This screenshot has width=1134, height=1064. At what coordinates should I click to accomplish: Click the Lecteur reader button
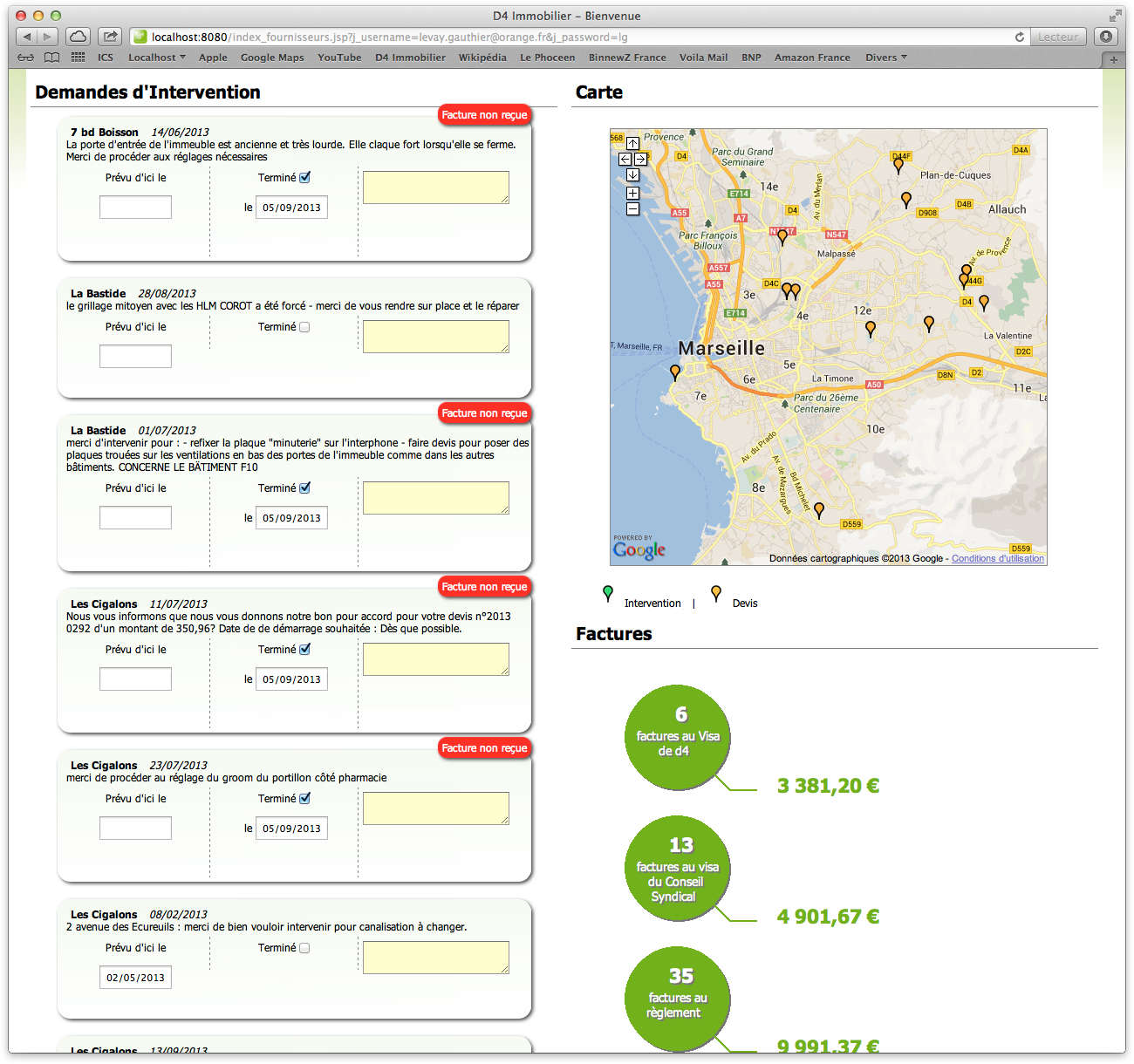pyautogui.click(x=1058, y=37)
